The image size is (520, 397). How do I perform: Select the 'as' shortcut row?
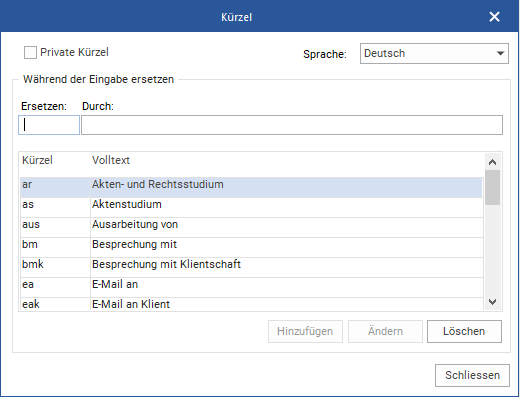tap(251, 207)
